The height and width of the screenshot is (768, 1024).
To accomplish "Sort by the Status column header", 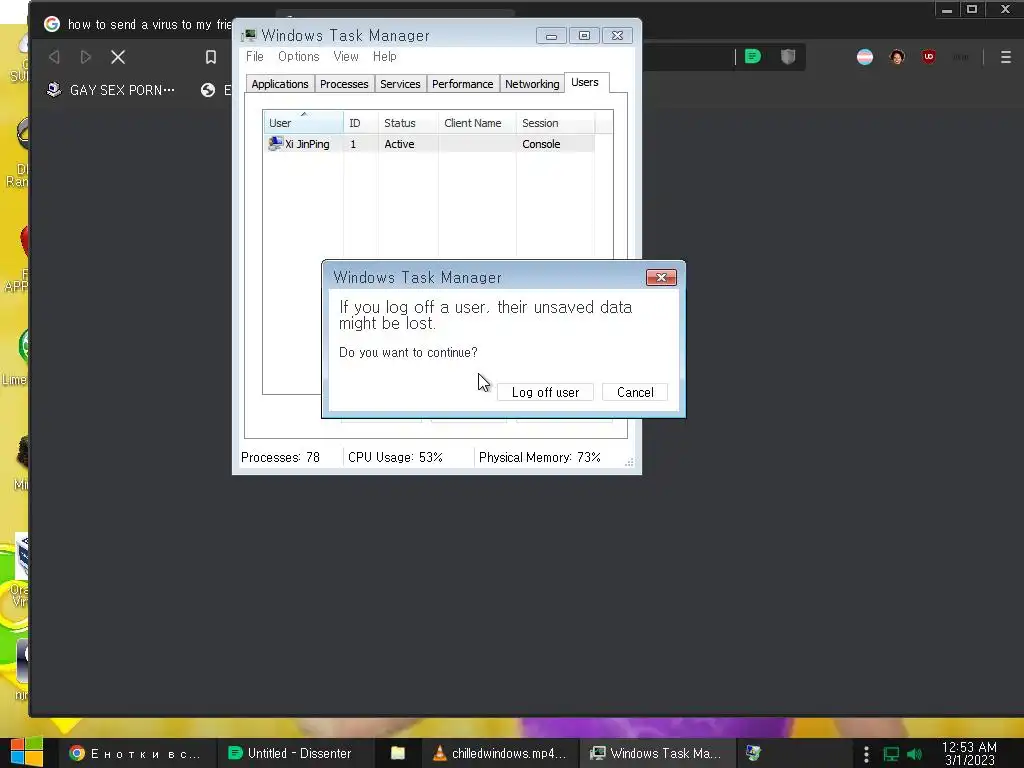I will [408, 123].
